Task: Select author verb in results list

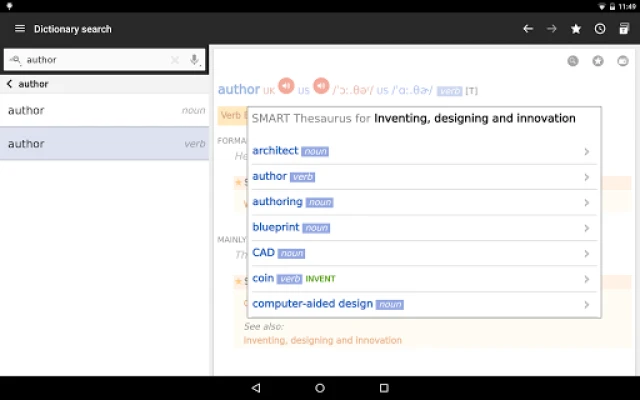Action: coord(104,143)
